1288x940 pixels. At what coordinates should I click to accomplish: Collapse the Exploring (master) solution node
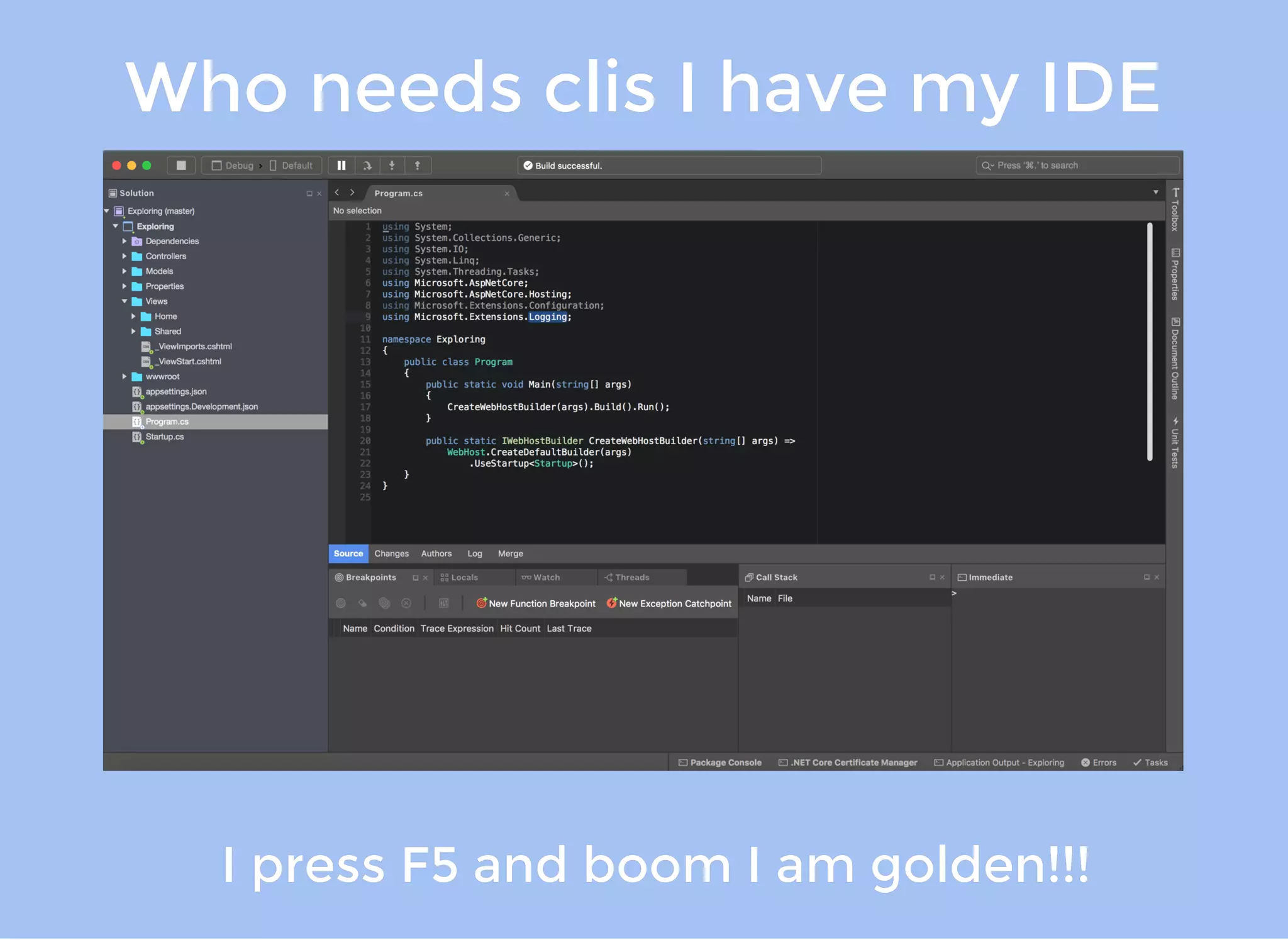[107, 211]
